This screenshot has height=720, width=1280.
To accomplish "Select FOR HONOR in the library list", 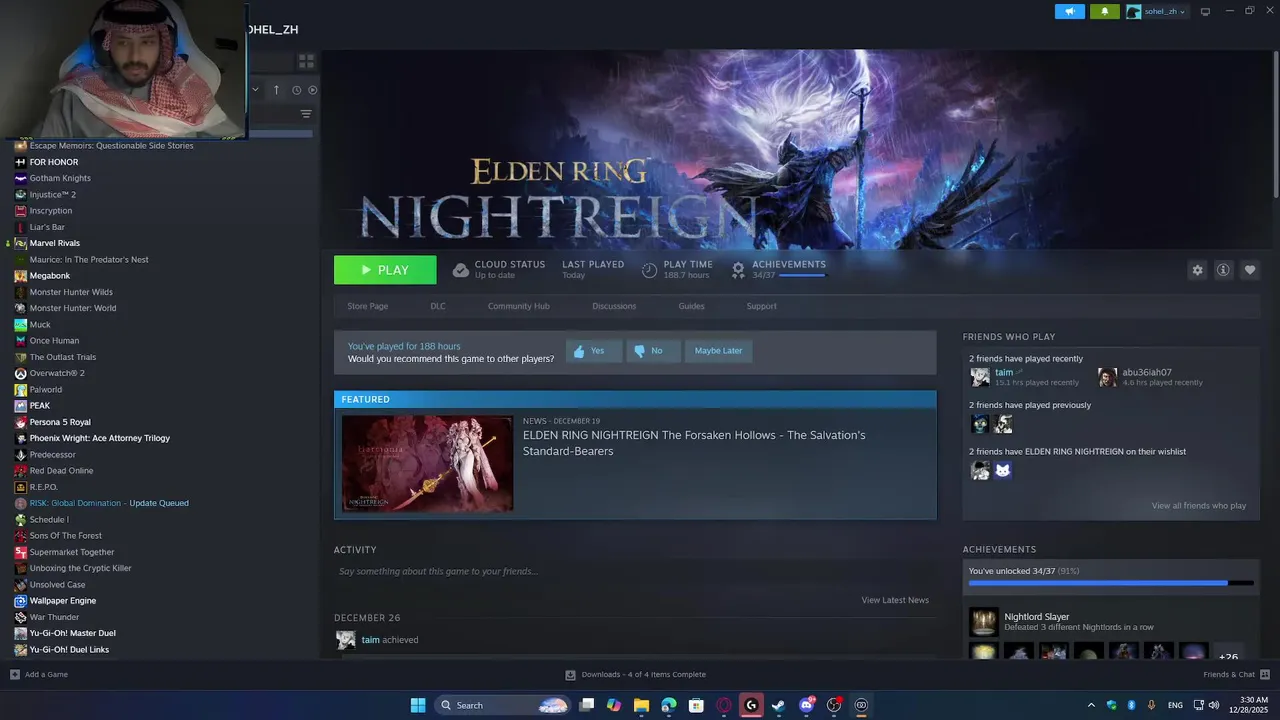I will click(54, 162).
